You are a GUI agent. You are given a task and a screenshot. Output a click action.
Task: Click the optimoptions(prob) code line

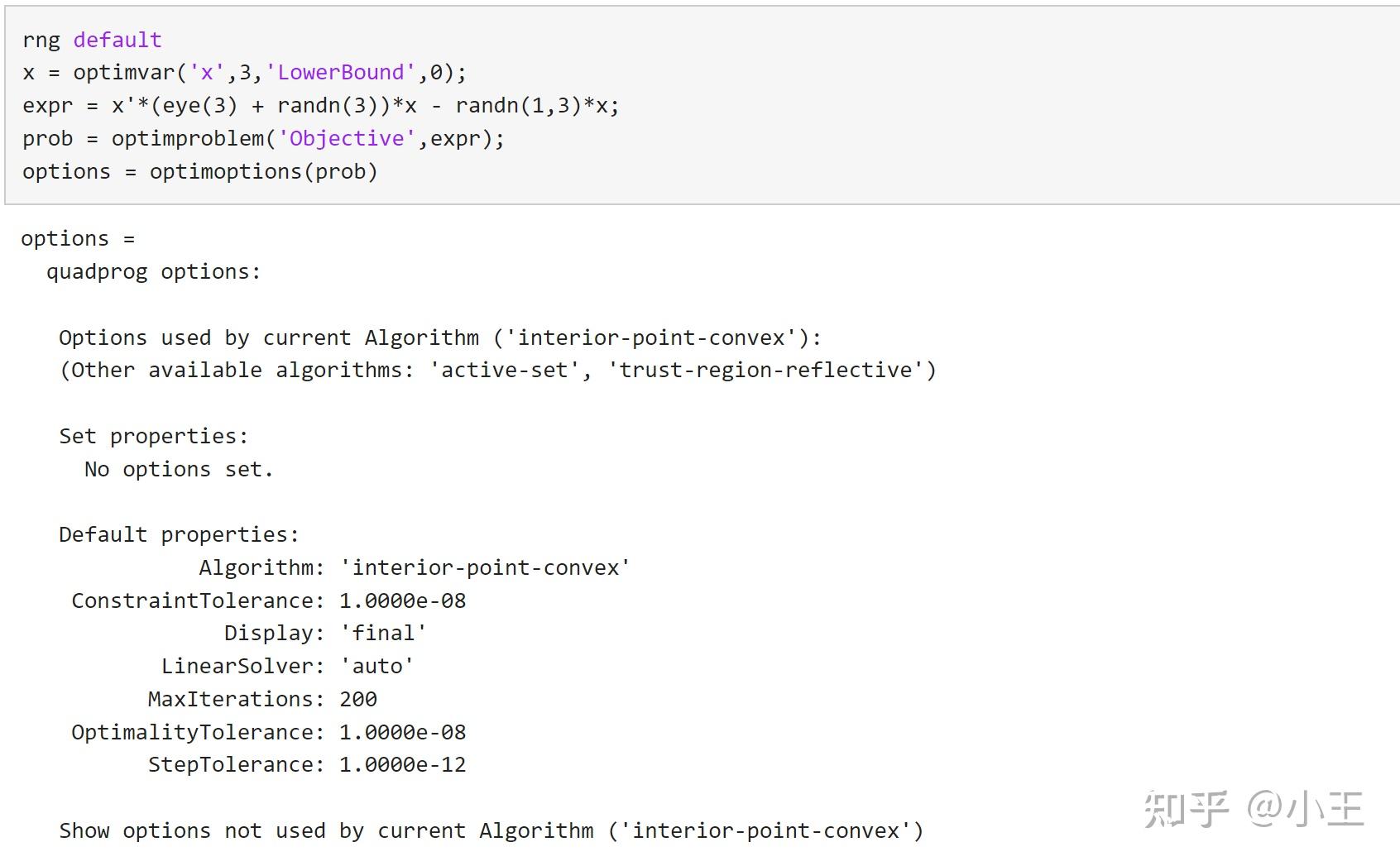199,171
